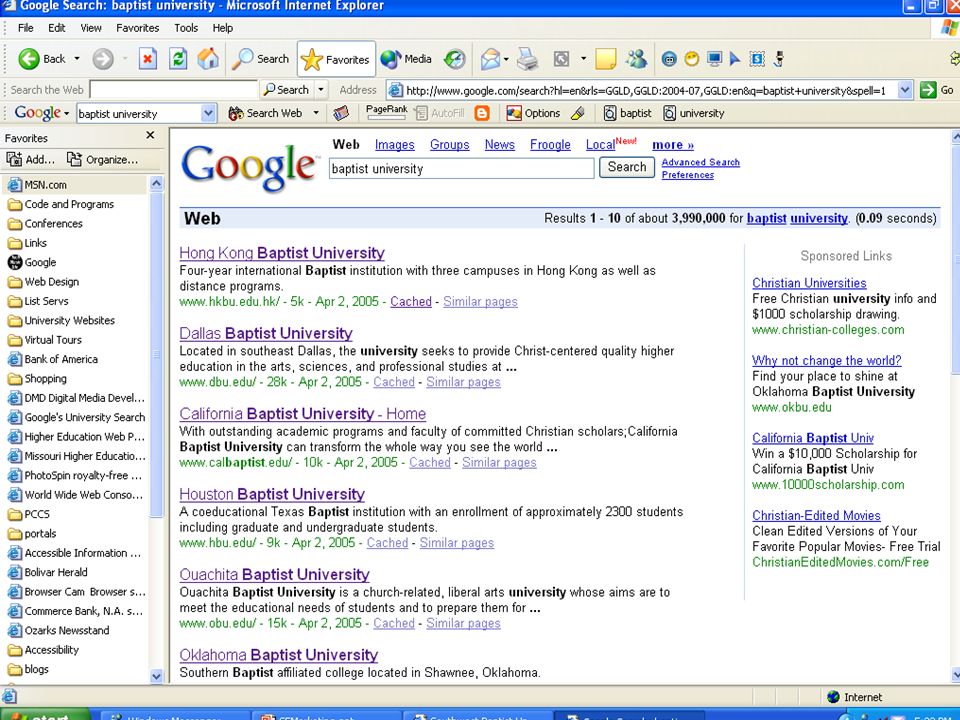Open MSN.com favorite
The width and height of the screenshot is (960, 720).
click(45, 184)
